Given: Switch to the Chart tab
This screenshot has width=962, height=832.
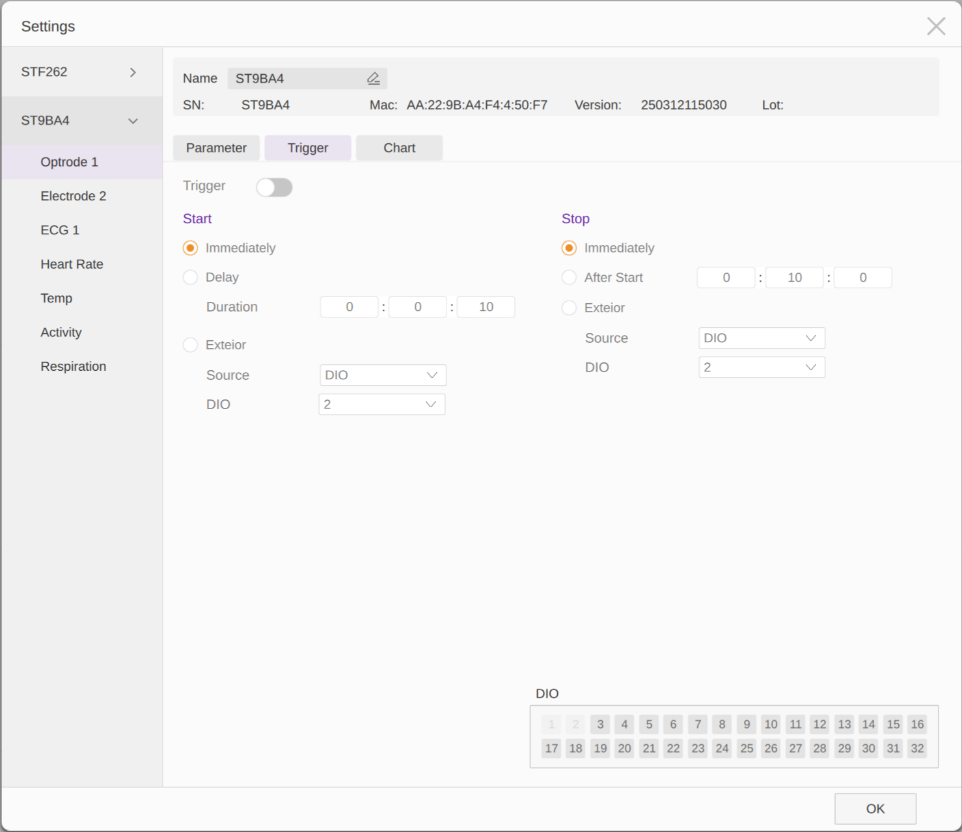Looking at the screenshot, I should point(399,148).
